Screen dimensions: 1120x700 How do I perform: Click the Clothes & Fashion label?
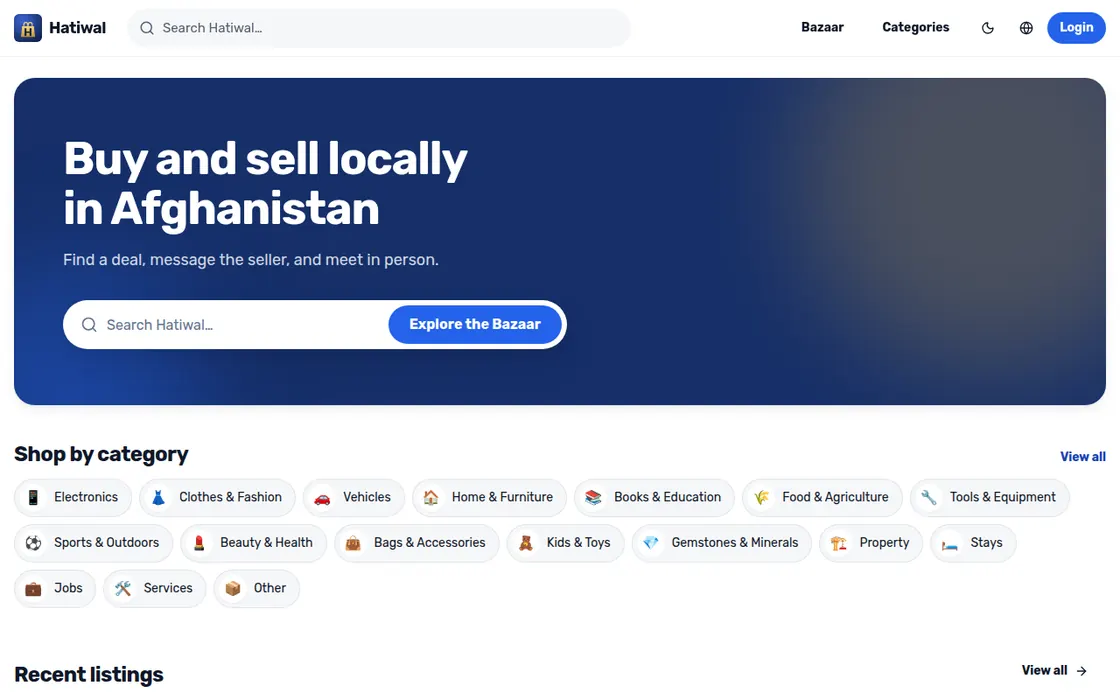(230, 497)
